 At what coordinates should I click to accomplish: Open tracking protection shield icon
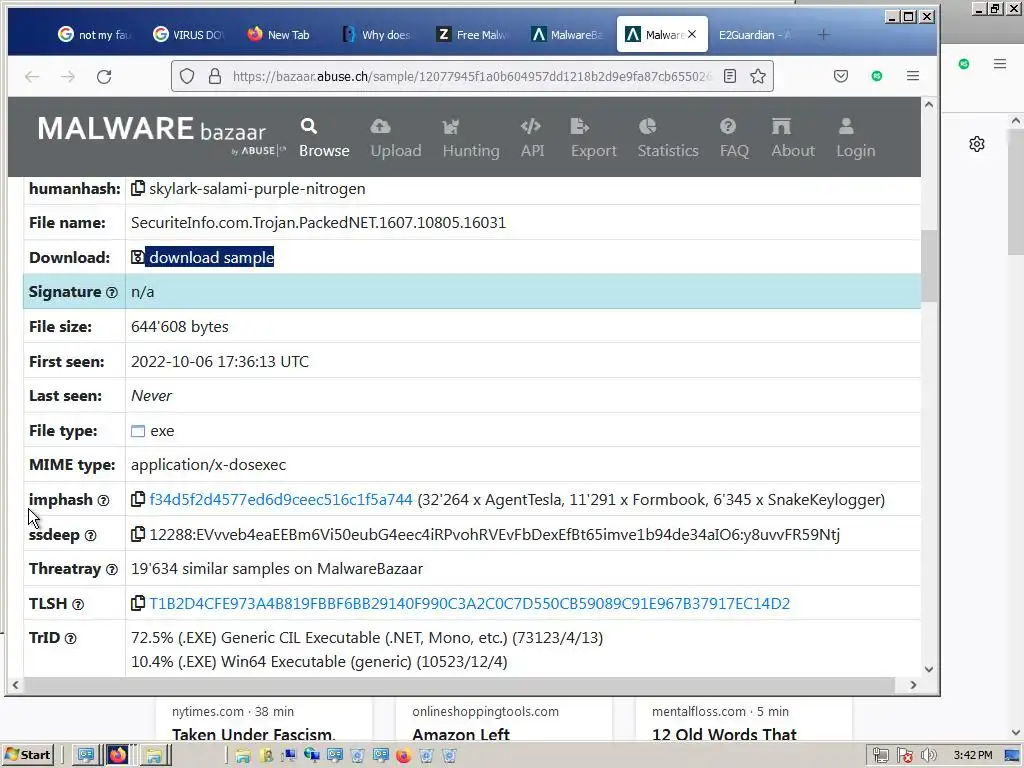(x=187, y=76)
